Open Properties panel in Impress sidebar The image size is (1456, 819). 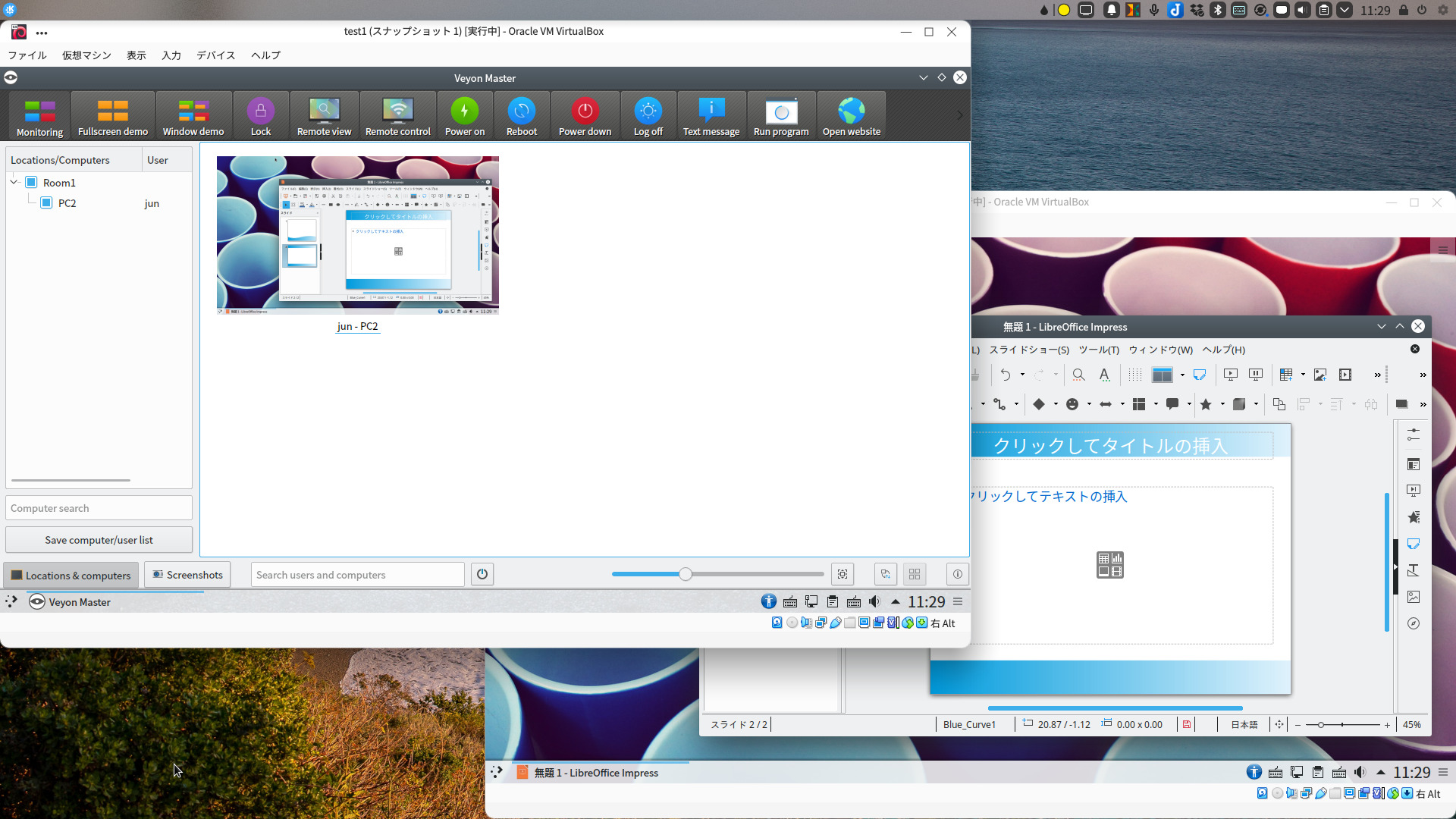click(1414, 435)
